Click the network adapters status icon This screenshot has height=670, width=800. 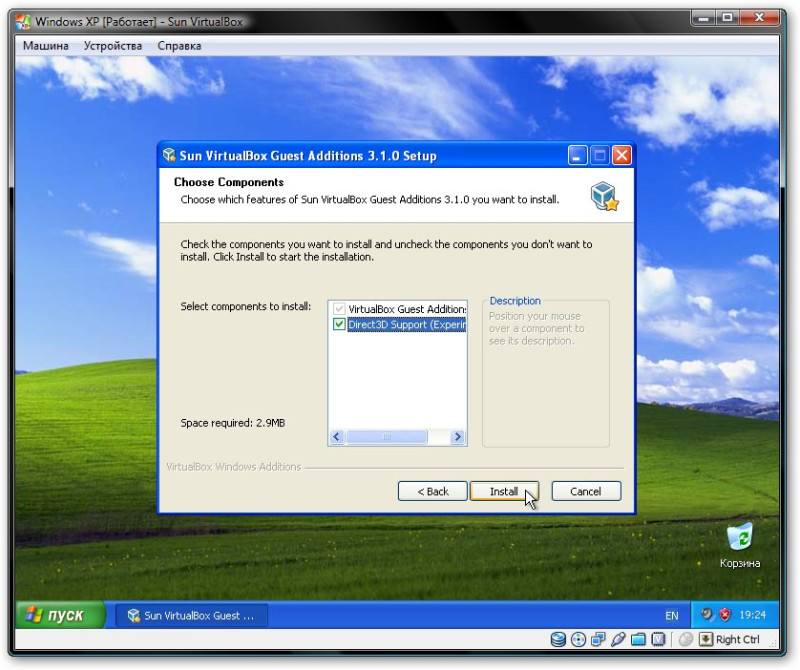(x=598, y=639)
